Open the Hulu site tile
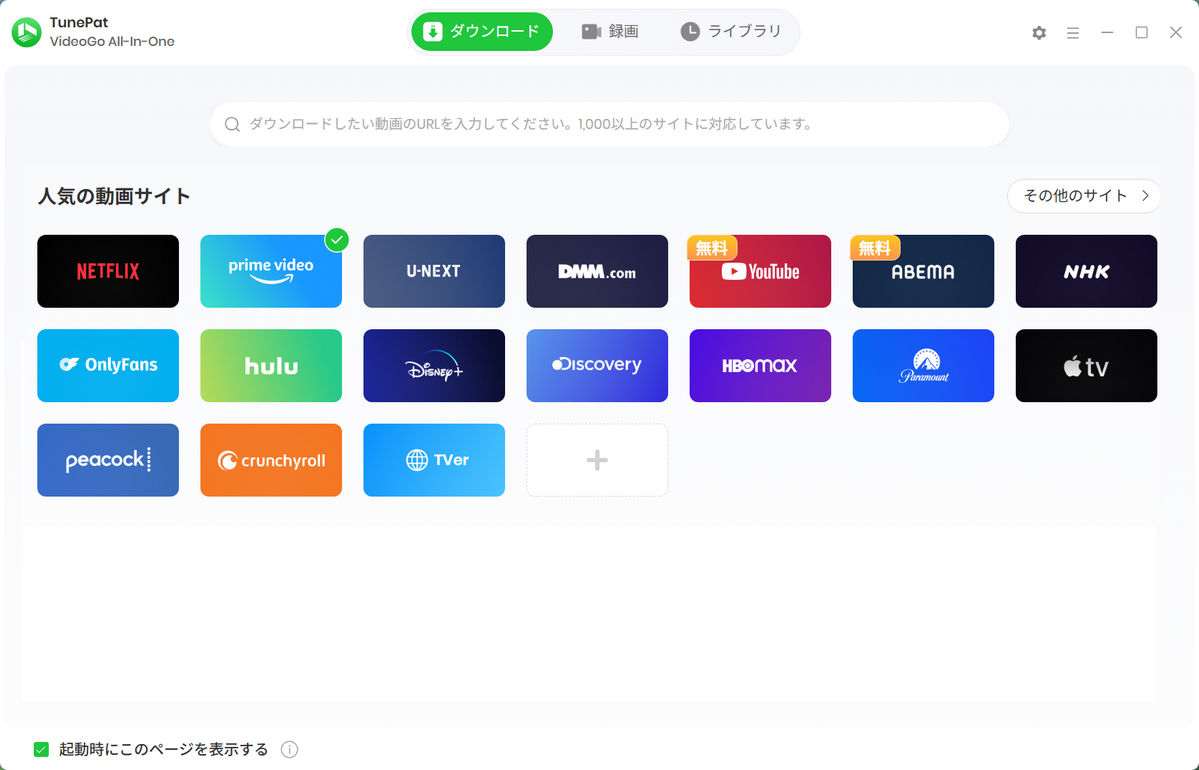Viewport: 1199px width, 770px height. click(271, 366)
